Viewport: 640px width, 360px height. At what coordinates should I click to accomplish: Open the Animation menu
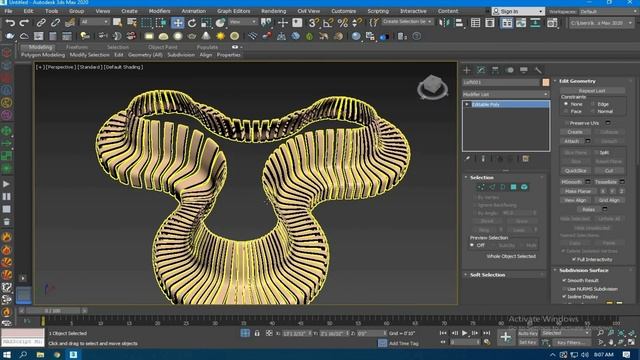(x=193, y=11)
